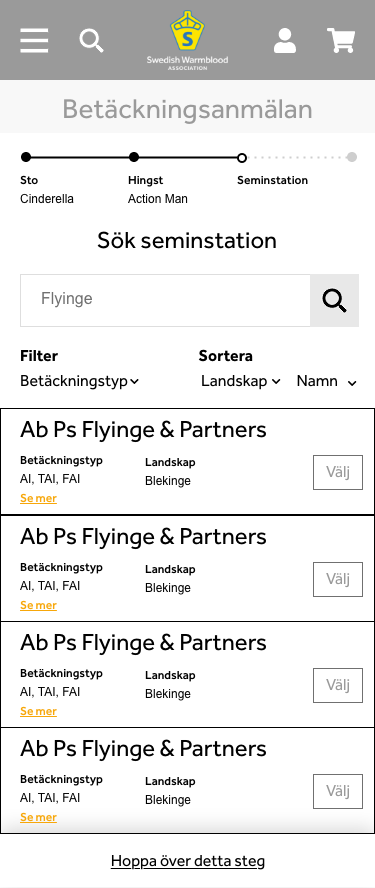The width and height of the screenshot is (375, 888).
Task: Select Välj on the fourth station result
Action: coord(338,791)
